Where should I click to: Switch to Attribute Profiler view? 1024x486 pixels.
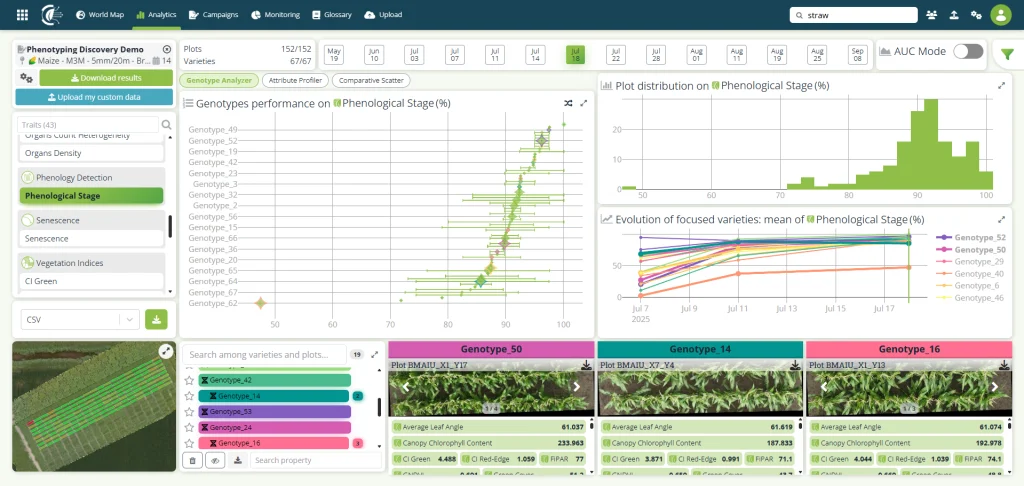pos(295,80)
